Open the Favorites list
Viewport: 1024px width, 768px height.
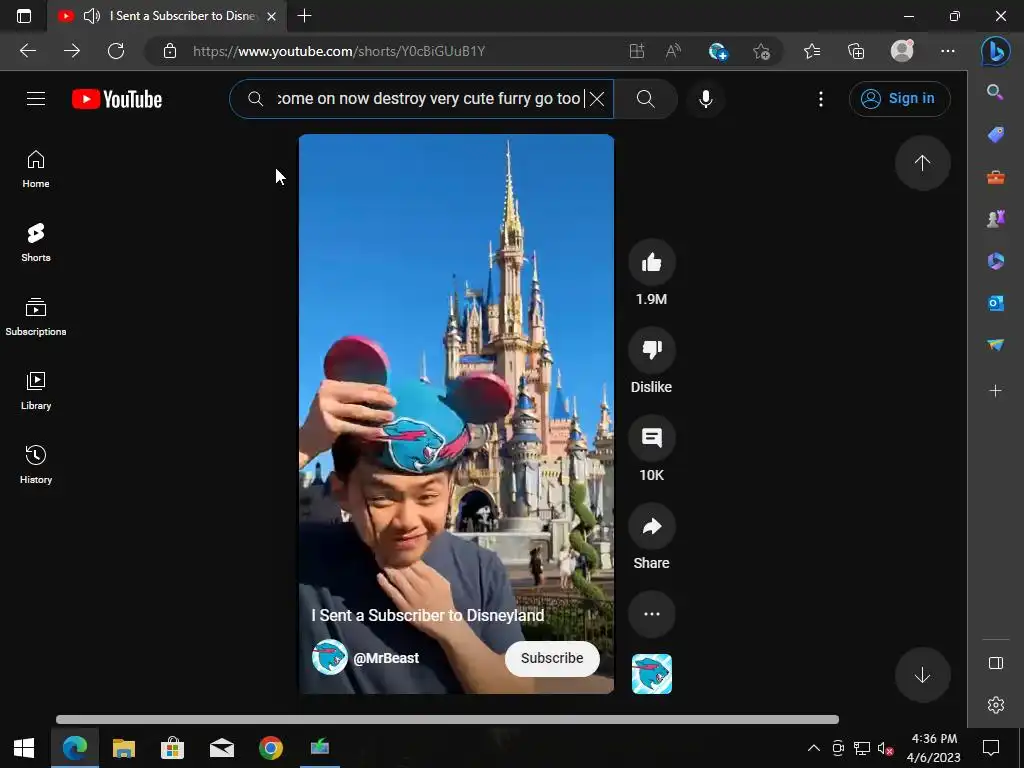[812, 51]
